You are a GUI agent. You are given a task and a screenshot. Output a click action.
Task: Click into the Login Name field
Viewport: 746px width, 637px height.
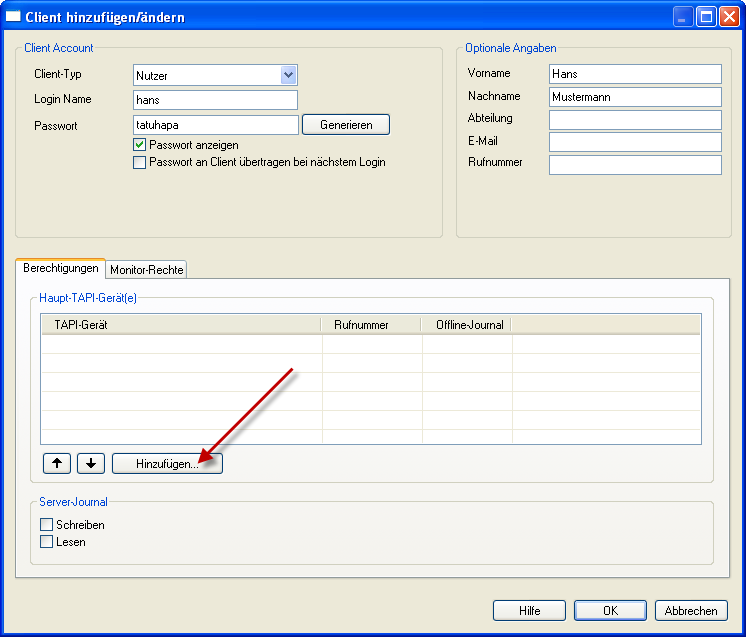(x=215, y=100)
